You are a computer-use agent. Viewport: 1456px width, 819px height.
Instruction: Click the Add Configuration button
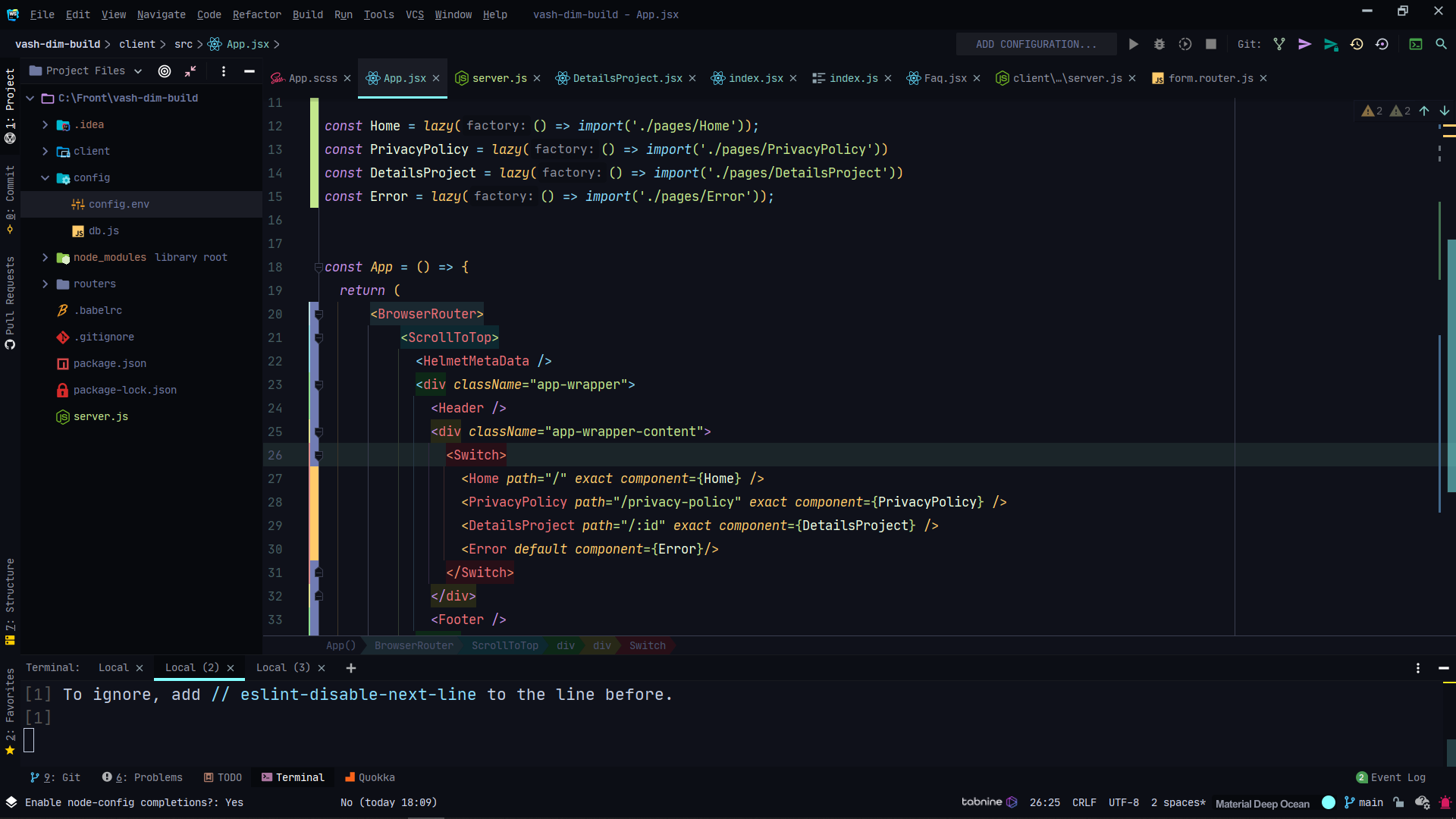[x=1036, y=45]
